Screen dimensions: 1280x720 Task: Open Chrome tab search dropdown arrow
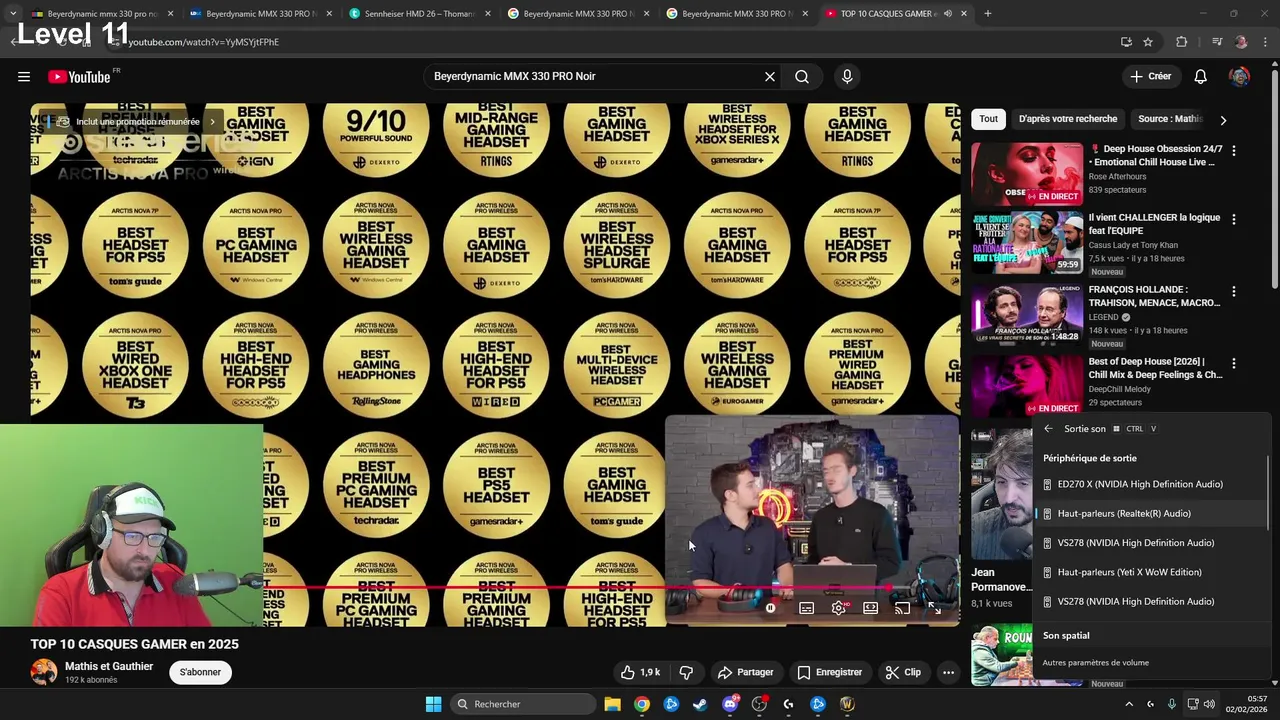[13, 14]
